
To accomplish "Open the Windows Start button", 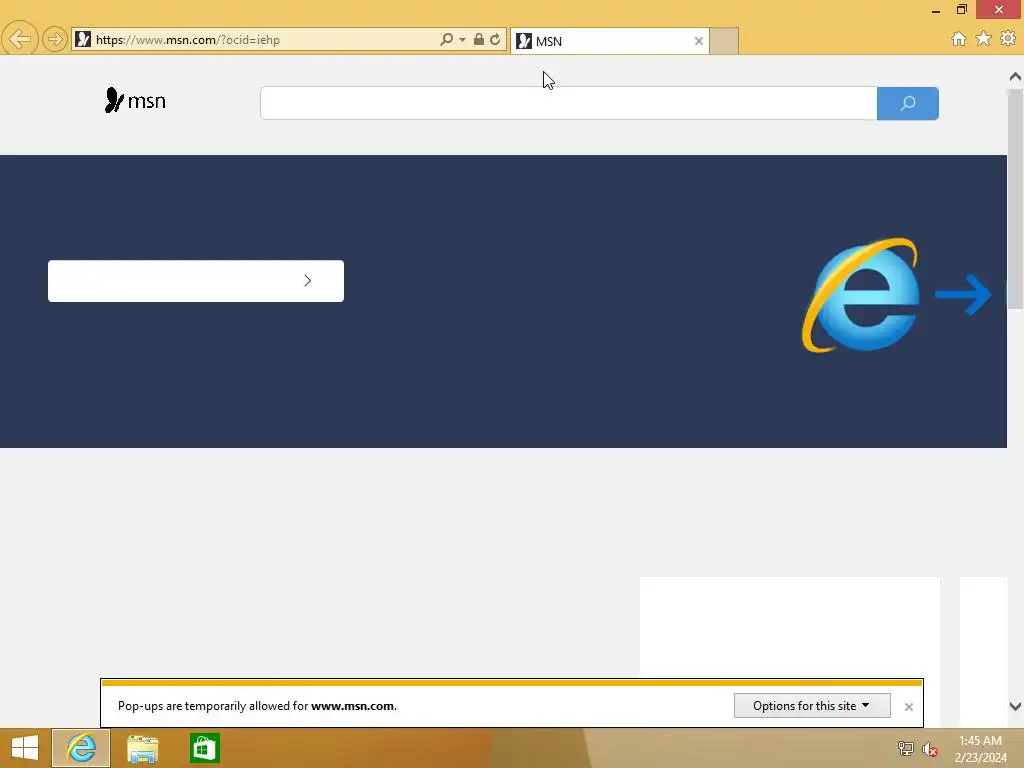I will coord(25,748).
